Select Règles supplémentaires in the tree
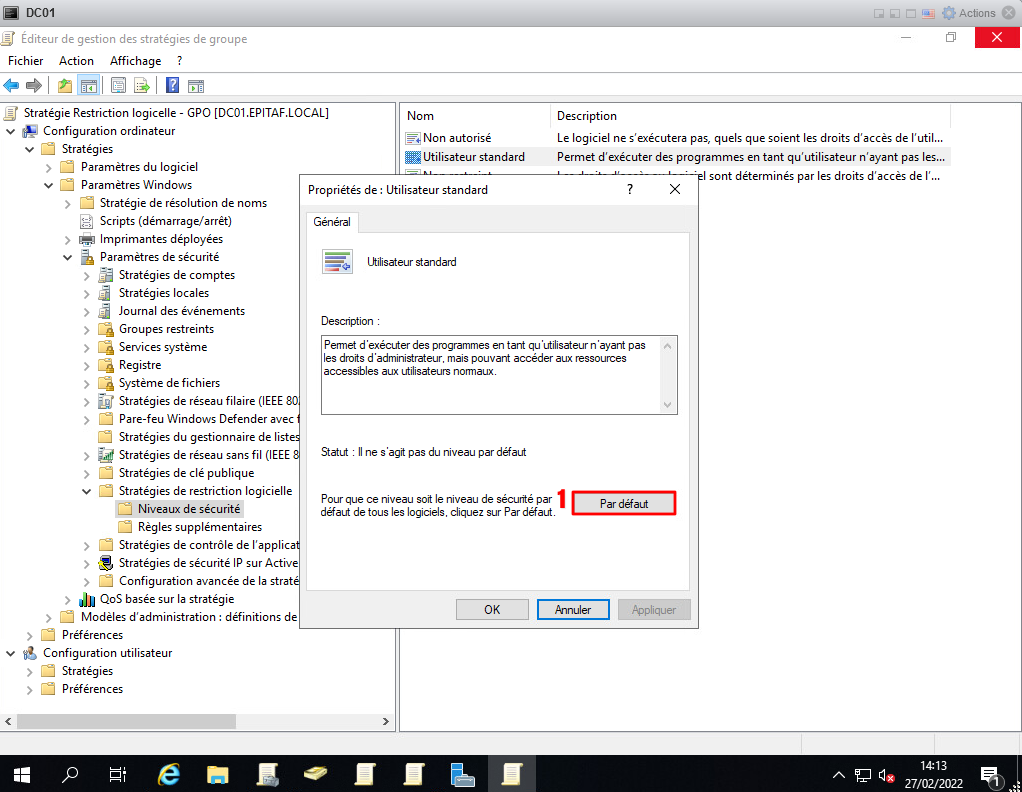1022x792 pixels. pyautogui.click(x=199, y=527)
